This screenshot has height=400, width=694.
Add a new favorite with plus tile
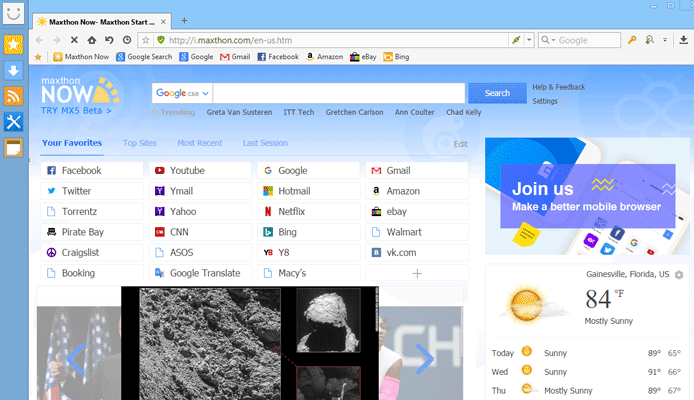click(417, 273)
